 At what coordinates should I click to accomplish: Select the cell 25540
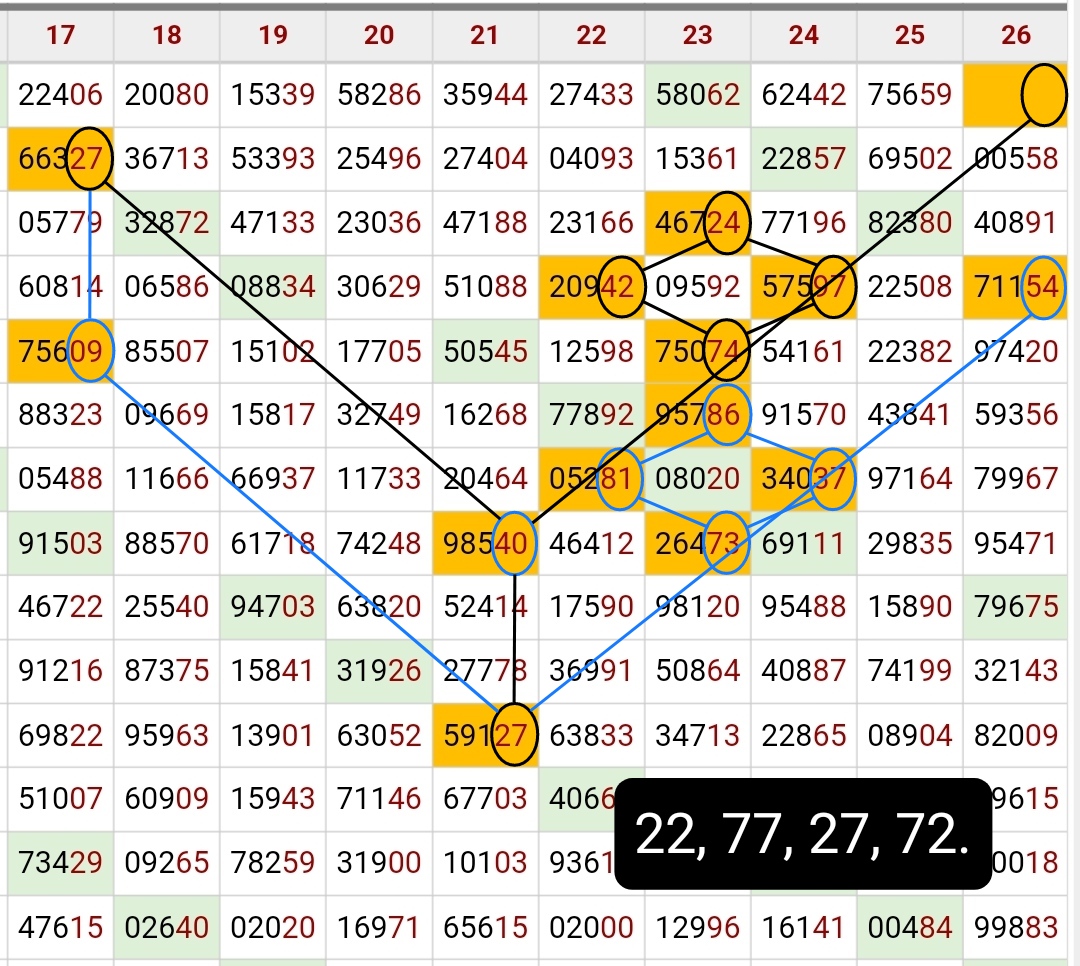(x=167, y=608)
